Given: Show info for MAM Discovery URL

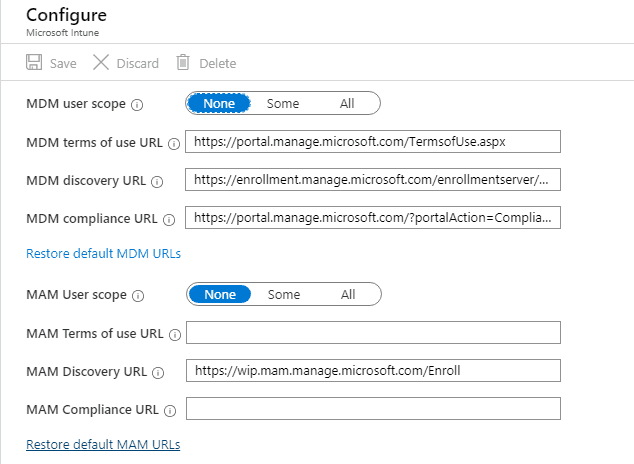Looking at the screenshot, I should 158,373.
